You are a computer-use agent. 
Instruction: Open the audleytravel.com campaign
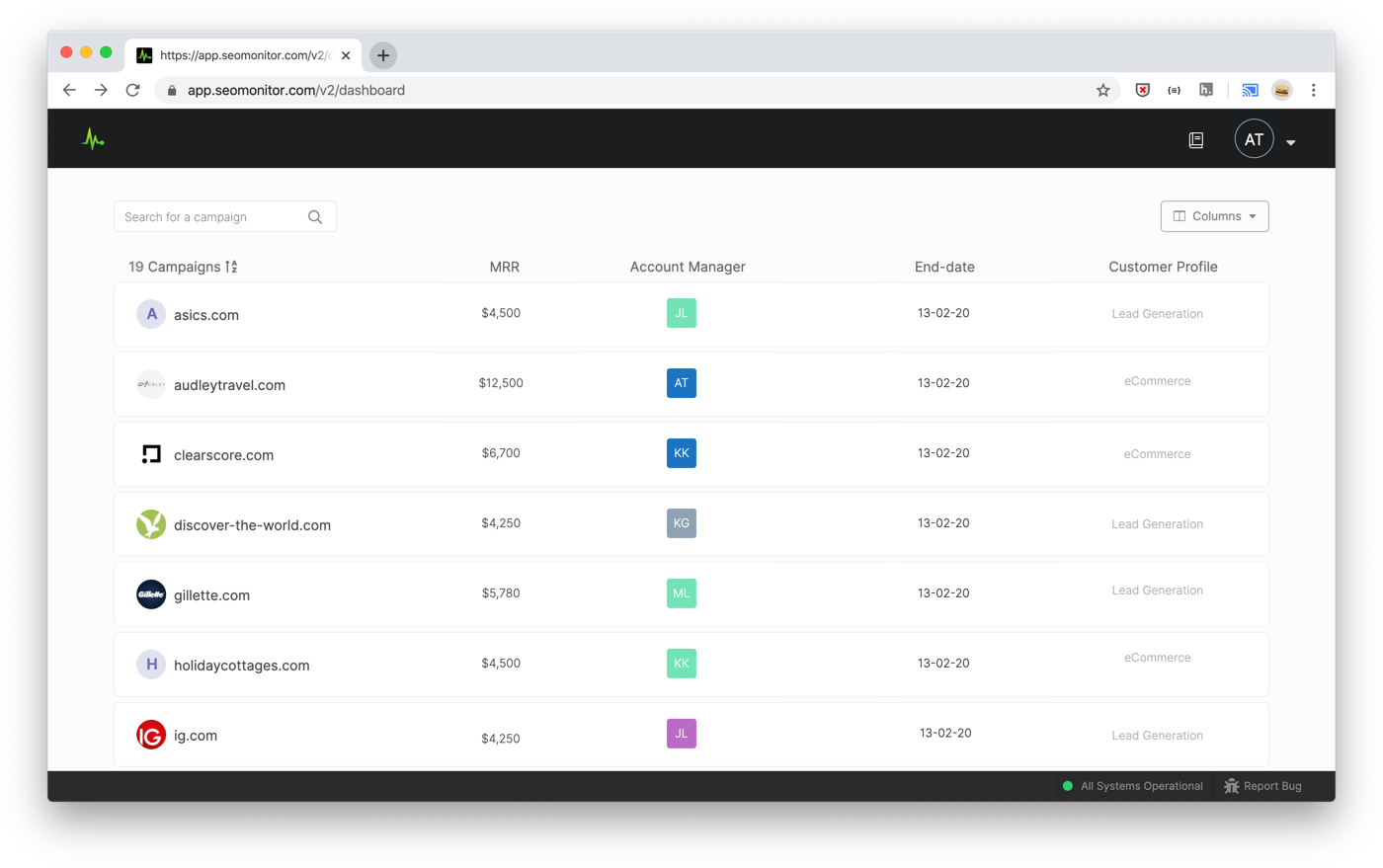pyautogui.click(x=229, y=385)
